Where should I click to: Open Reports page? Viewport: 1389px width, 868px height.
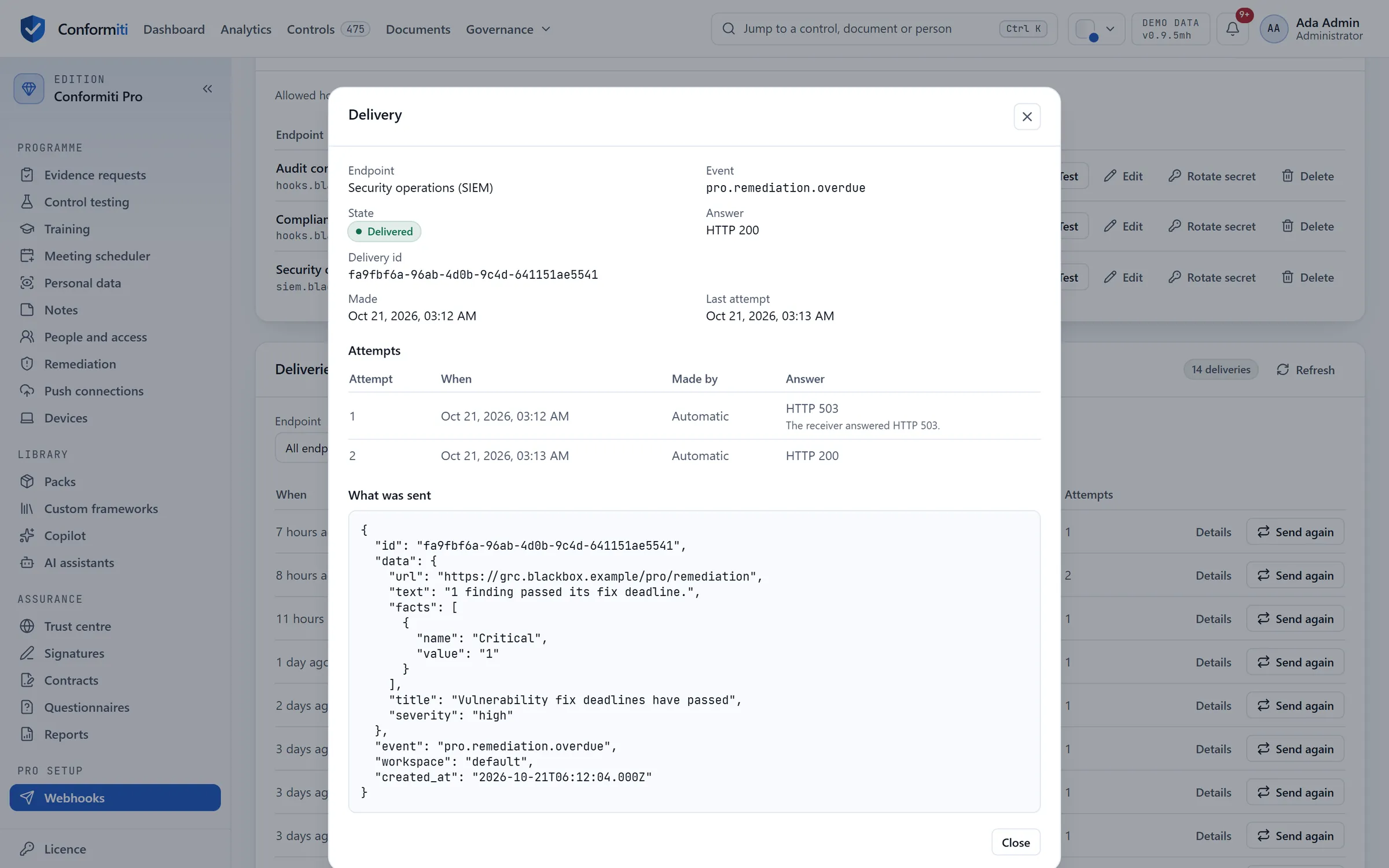[115, 734]
